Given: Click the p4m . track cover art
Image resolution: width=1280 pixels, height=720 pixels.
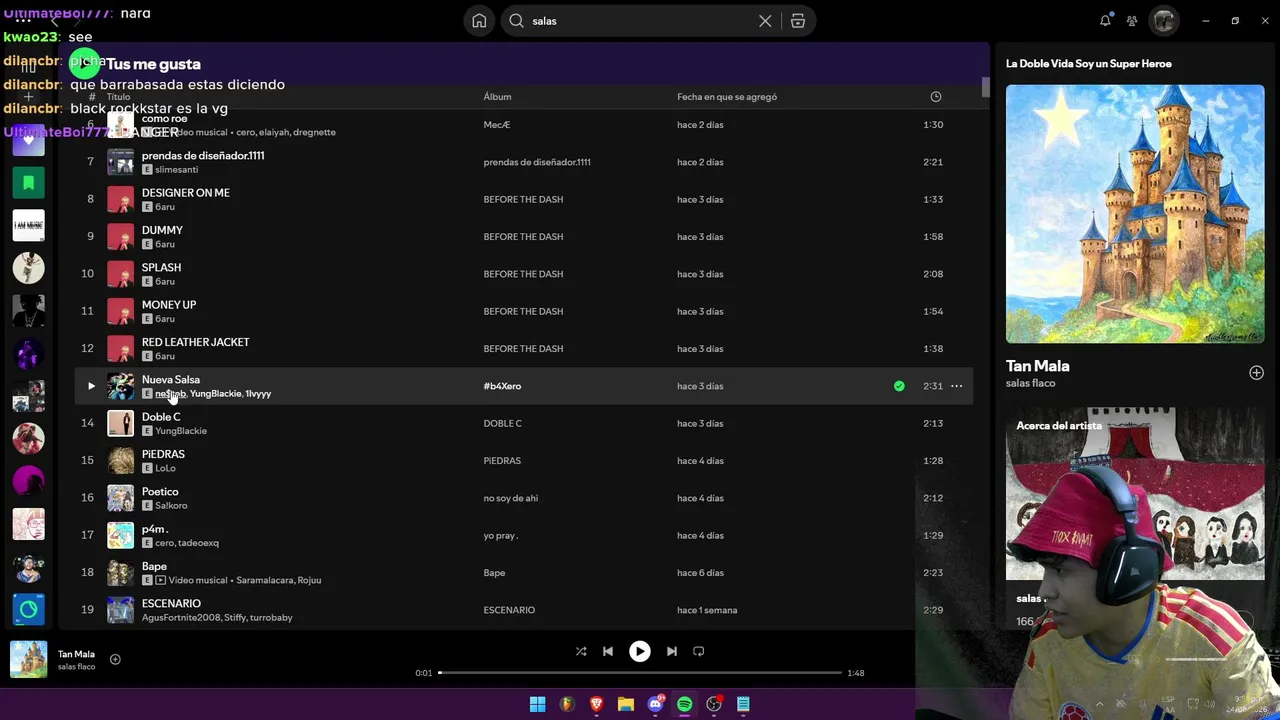Looking at the screenshot, I should pos(120,535).
